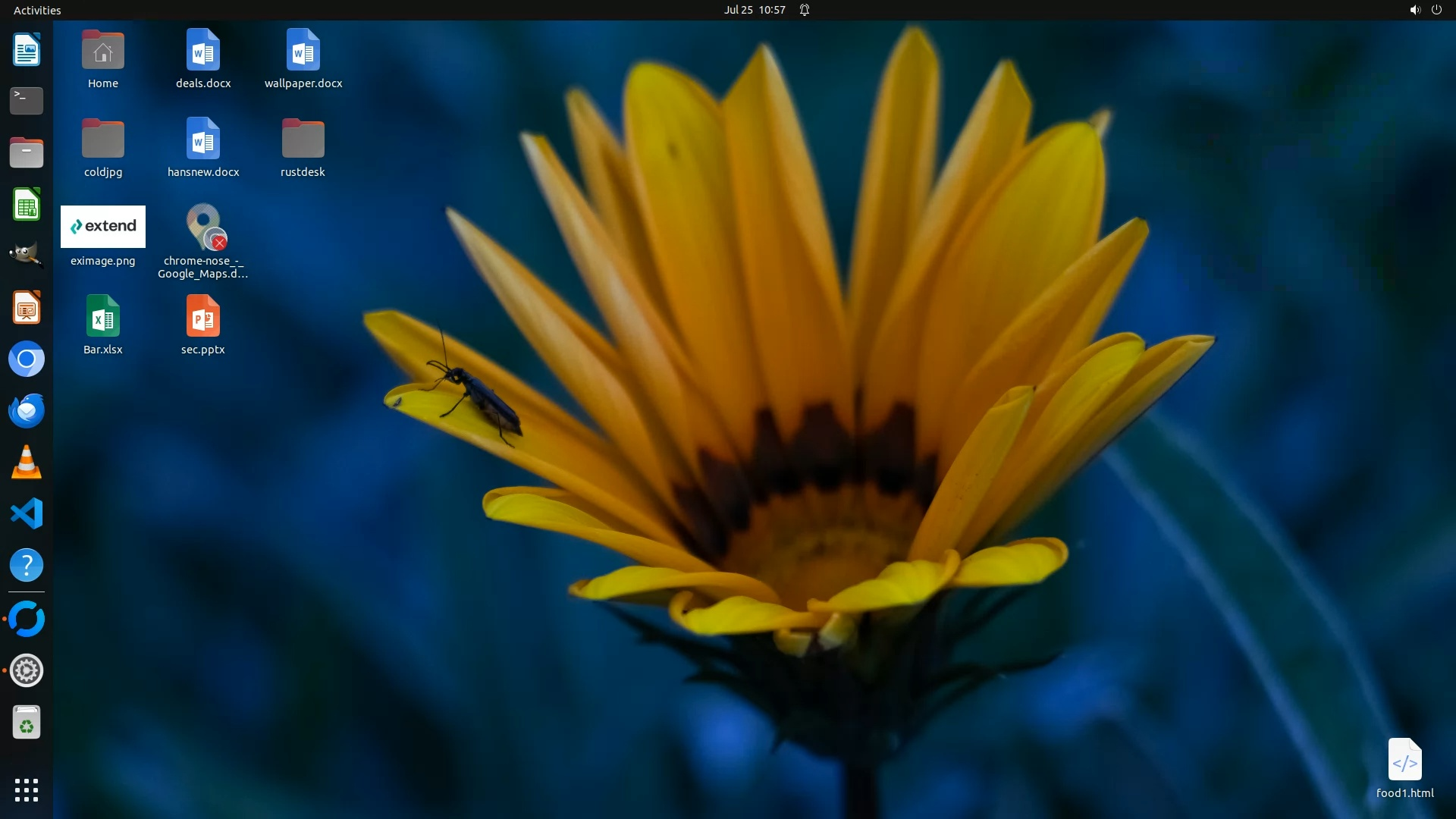This screenshot has height=819, width=1456.
Task: Open VLC media player in the dock
Action: pyautogui.click(x=27, y=463)
